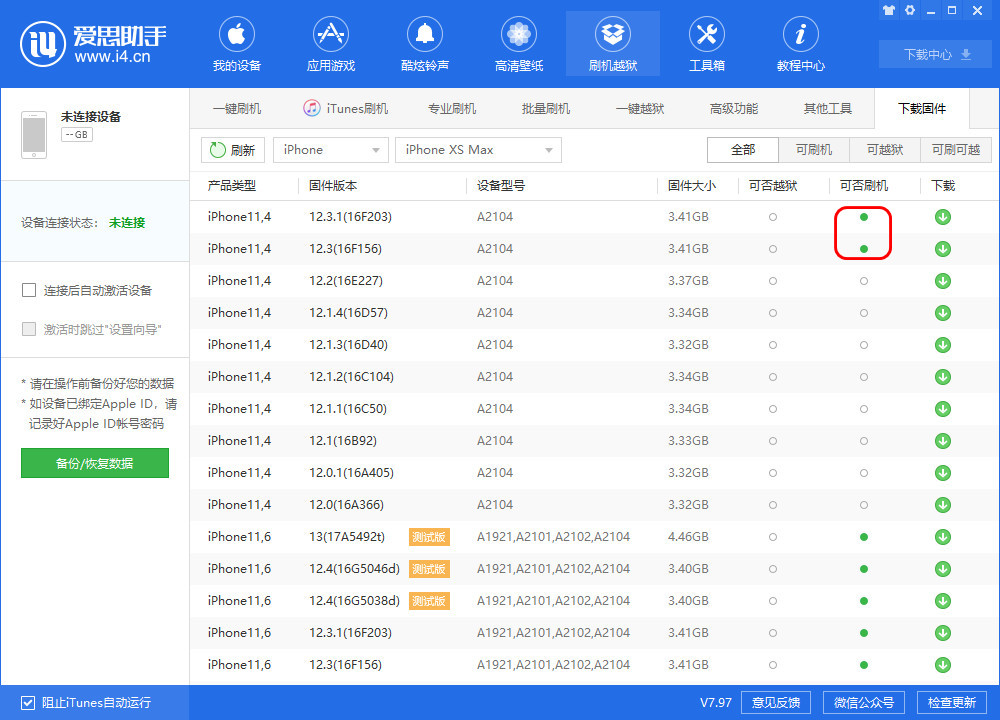The height and width of the screenshot is (720, 1000).
Task: Click green flashable dot for 12.3(16F156) iPhone11,4
Action: (x=864, y=249)
